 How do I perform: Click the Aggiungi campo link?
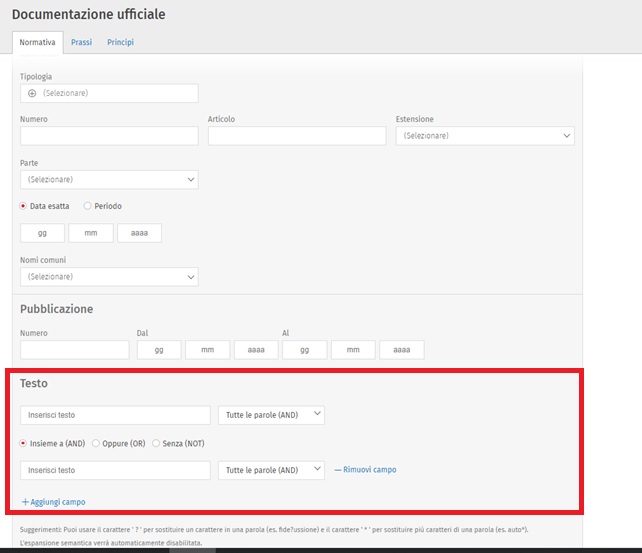pos(64,501)
